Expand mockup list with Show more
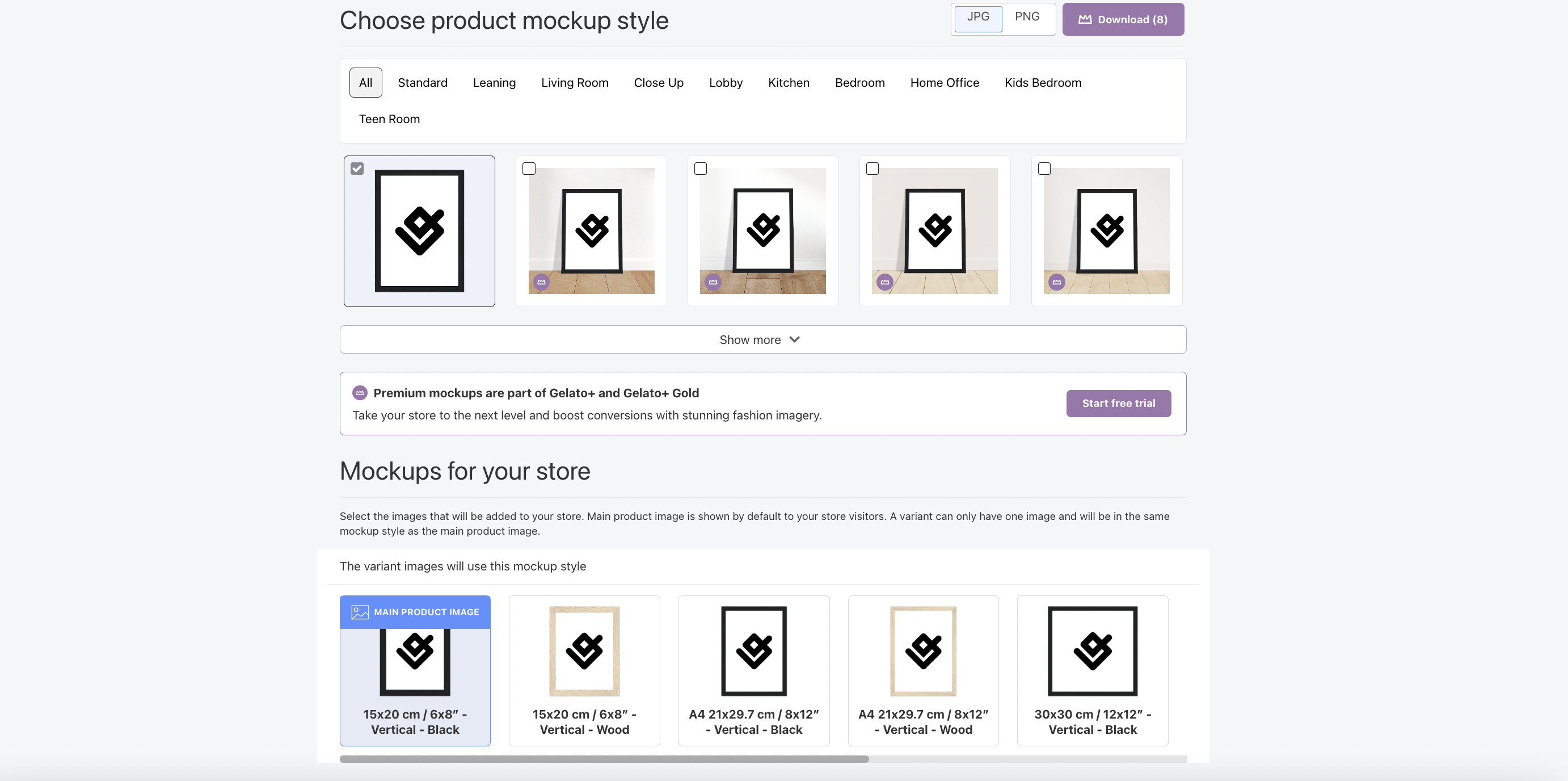This screenshot has height=781, width=1568. tap(762, 339)
